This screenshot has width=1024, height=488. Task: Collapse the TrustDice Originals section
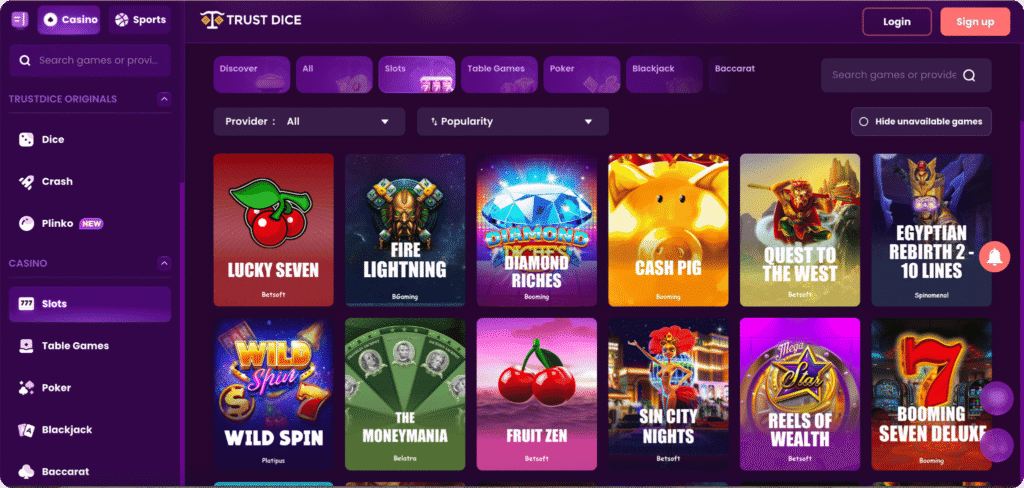pyautogui.click(x=165, y=99)
